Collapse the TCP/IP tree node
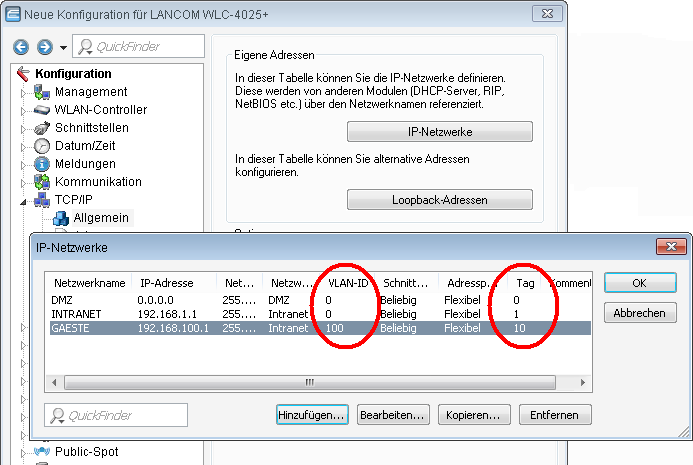The height and width of the screenshot is (465, 693). coord(24,200)
